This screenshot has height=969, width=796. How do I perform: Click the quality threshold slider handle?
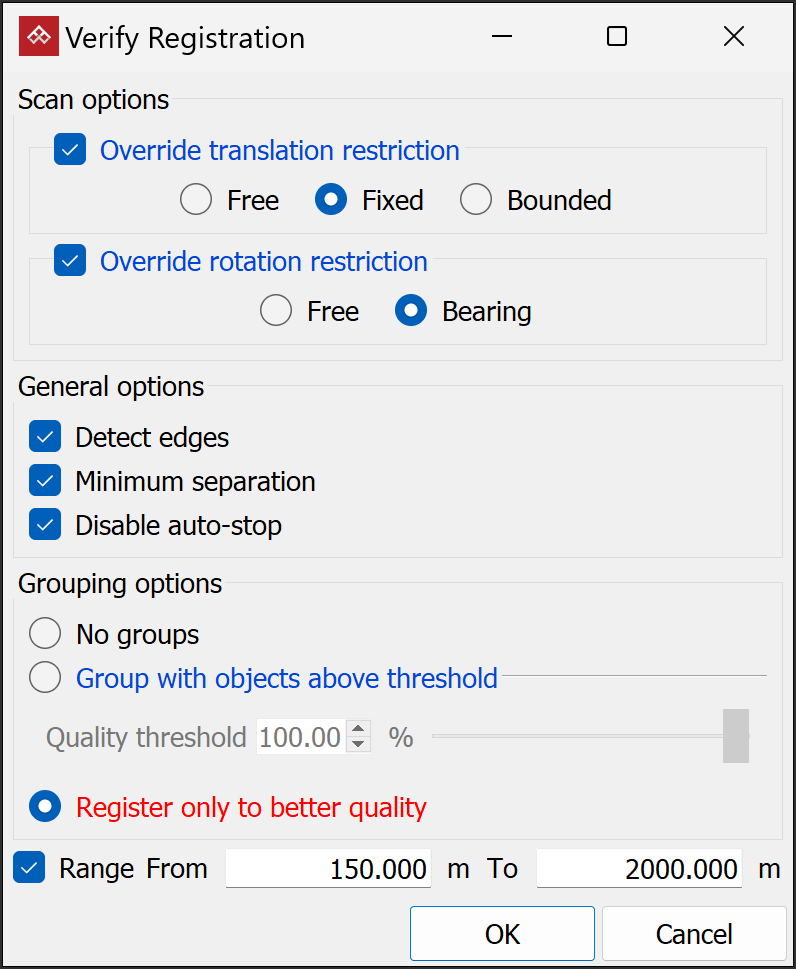(735, 737)
